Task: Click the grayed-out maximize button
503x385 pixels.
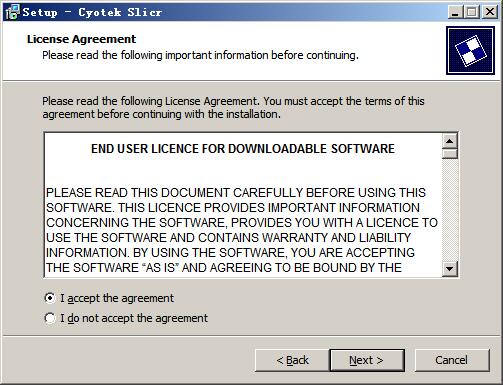Action: click(x=472, y=12)
